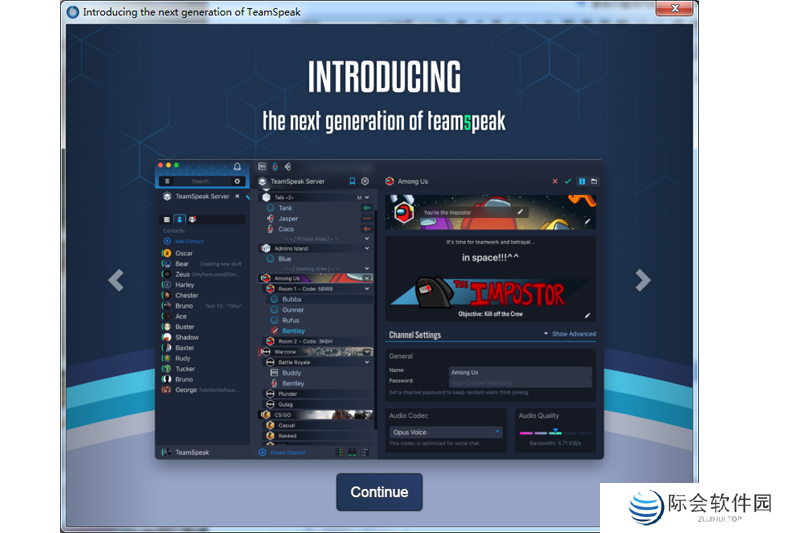Switch to the groups tab above Contacts
This screenshot has width=800, height=533.
pyautogui.click(x=192, y=219)
